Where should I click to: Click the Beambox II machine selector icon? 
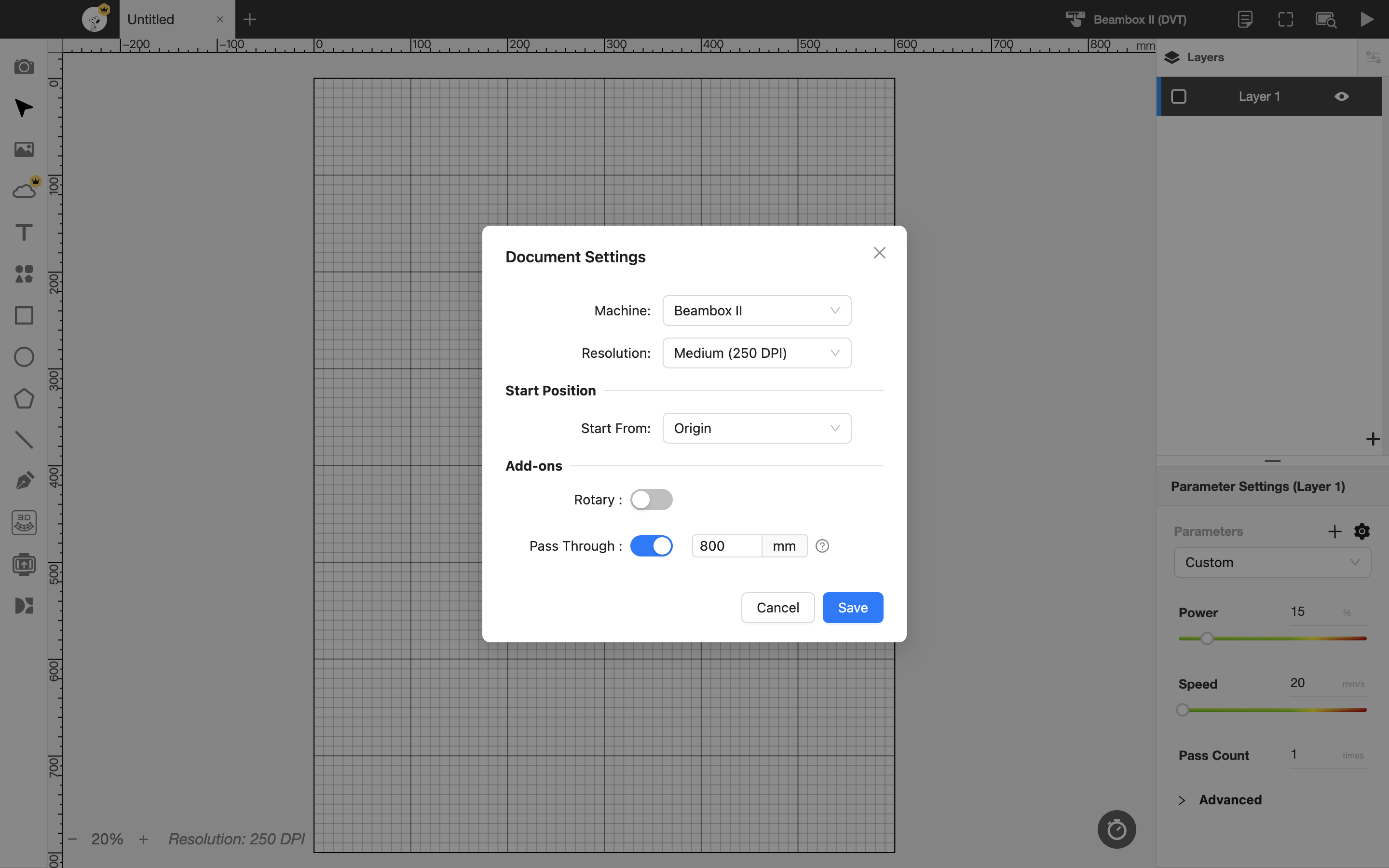coord(1075,19)
